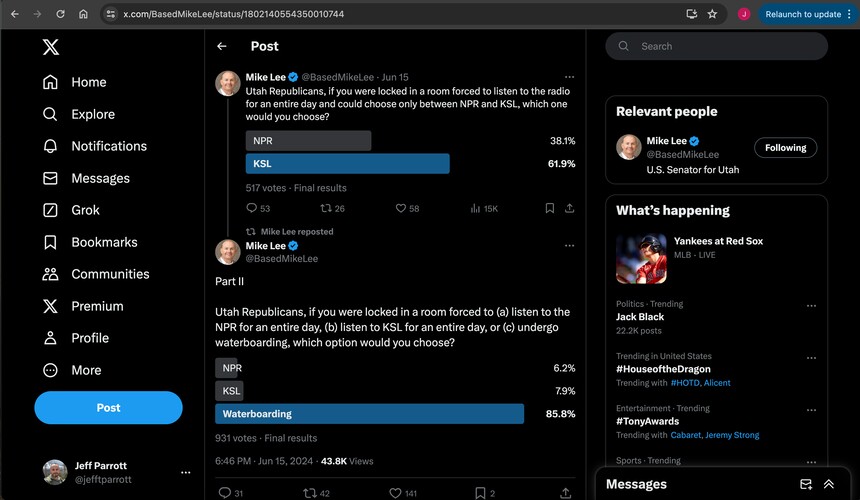This screenshot has width=860, height=500.
Task: Bookmark this page with the browser star
Action: [712, 14]
